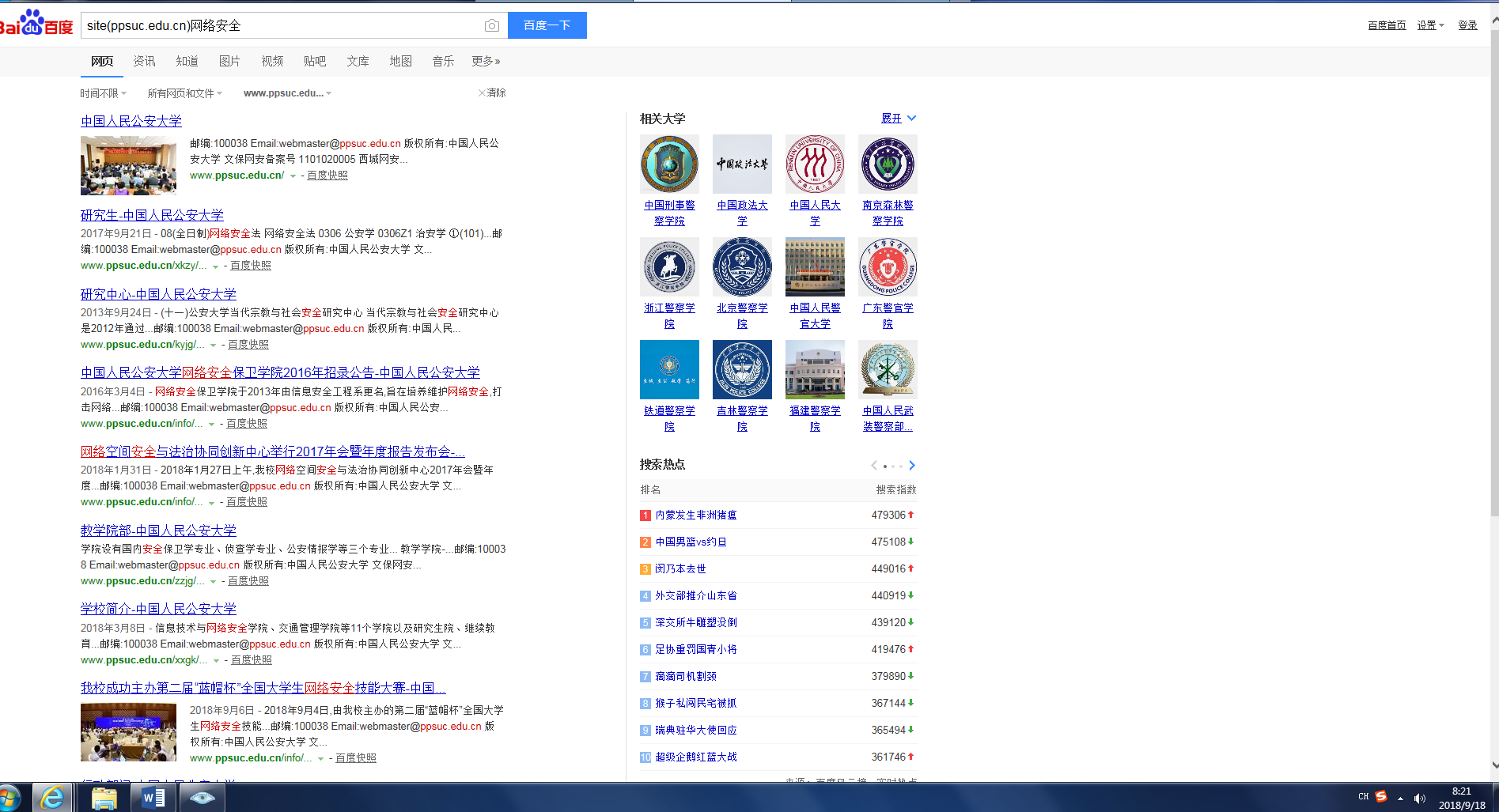The image size is (1499, 812).
Task: Open the www.ppsuc.edu... site filter dropdown
Action: (x=288, y=93)
